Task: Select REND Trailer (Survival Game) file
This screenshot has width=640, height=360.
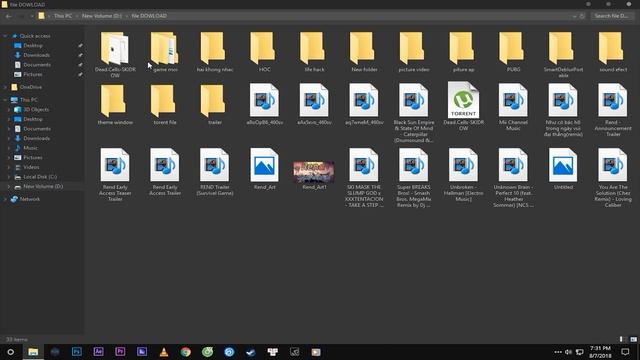Action: 215,172
